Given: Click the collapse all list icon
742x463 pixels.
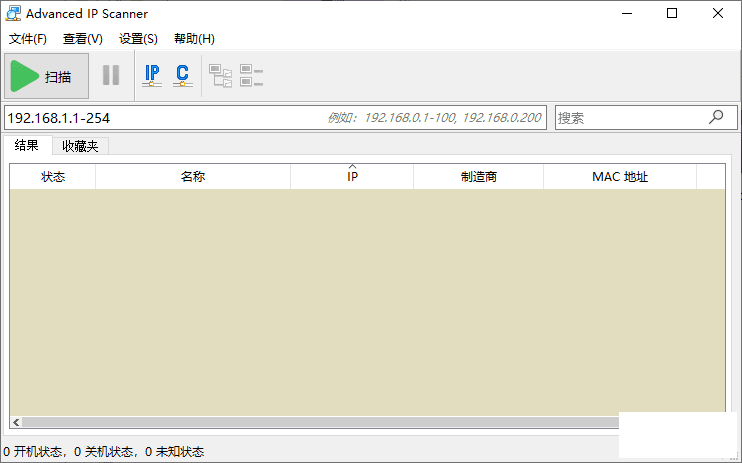Looking at the screenshot, I should (251, 76).
